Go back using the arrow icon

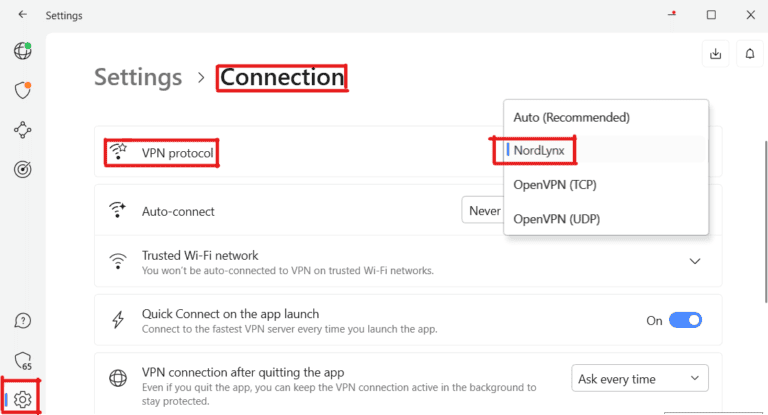pyautogui.click(x=22, y=15)
